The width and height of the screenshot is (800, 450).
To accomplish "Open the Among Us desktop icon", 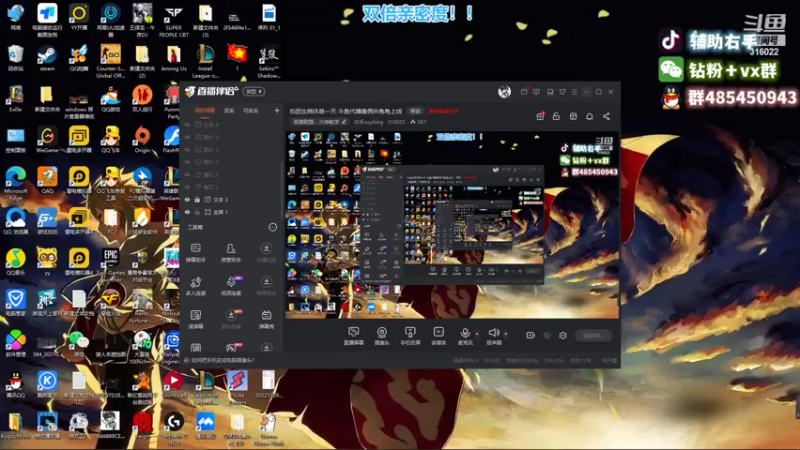I will pyautogui.click(x=173, y=59).
